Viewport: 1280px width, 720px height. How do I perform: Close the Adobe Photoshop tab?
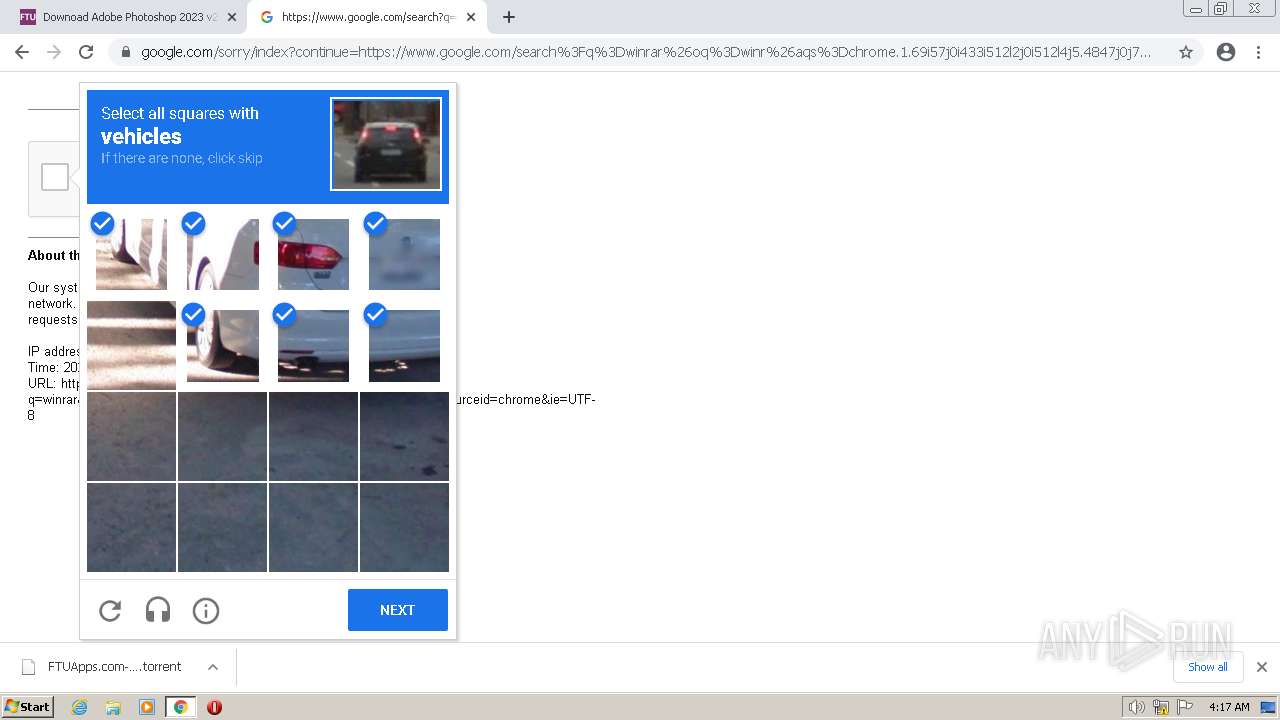(x=232, y=17)
